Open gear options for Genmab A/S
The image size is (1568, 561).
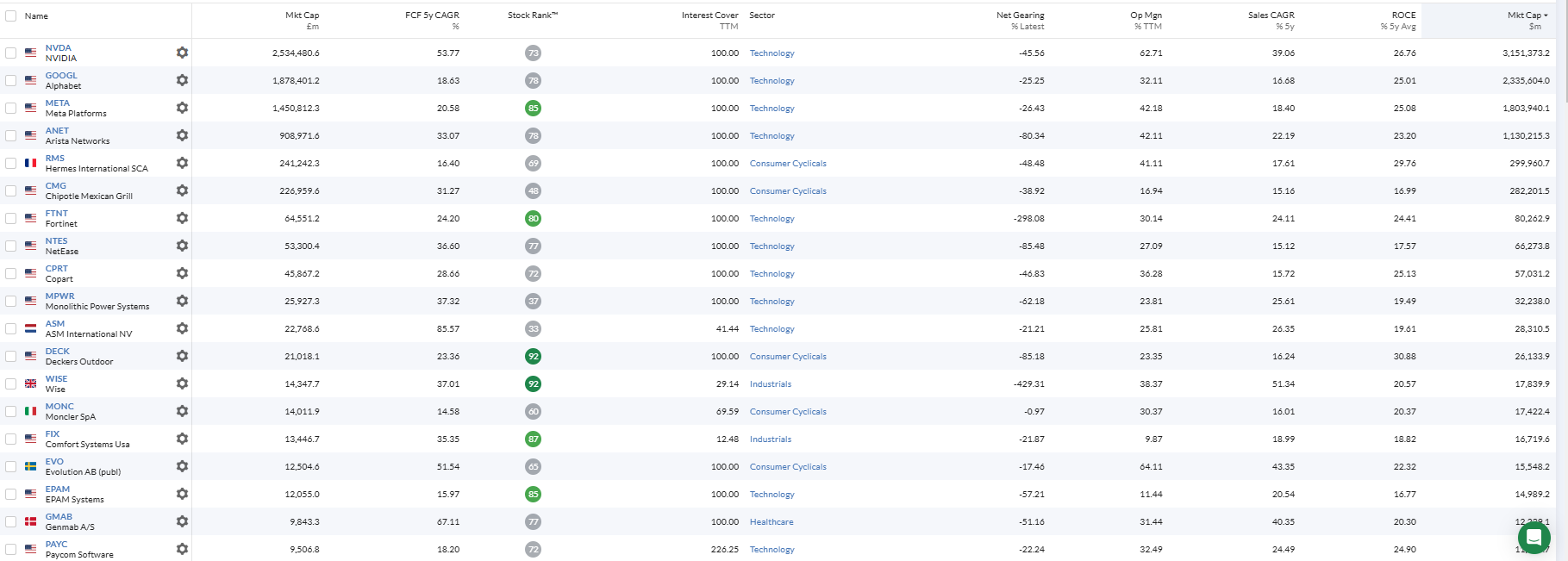182,521
